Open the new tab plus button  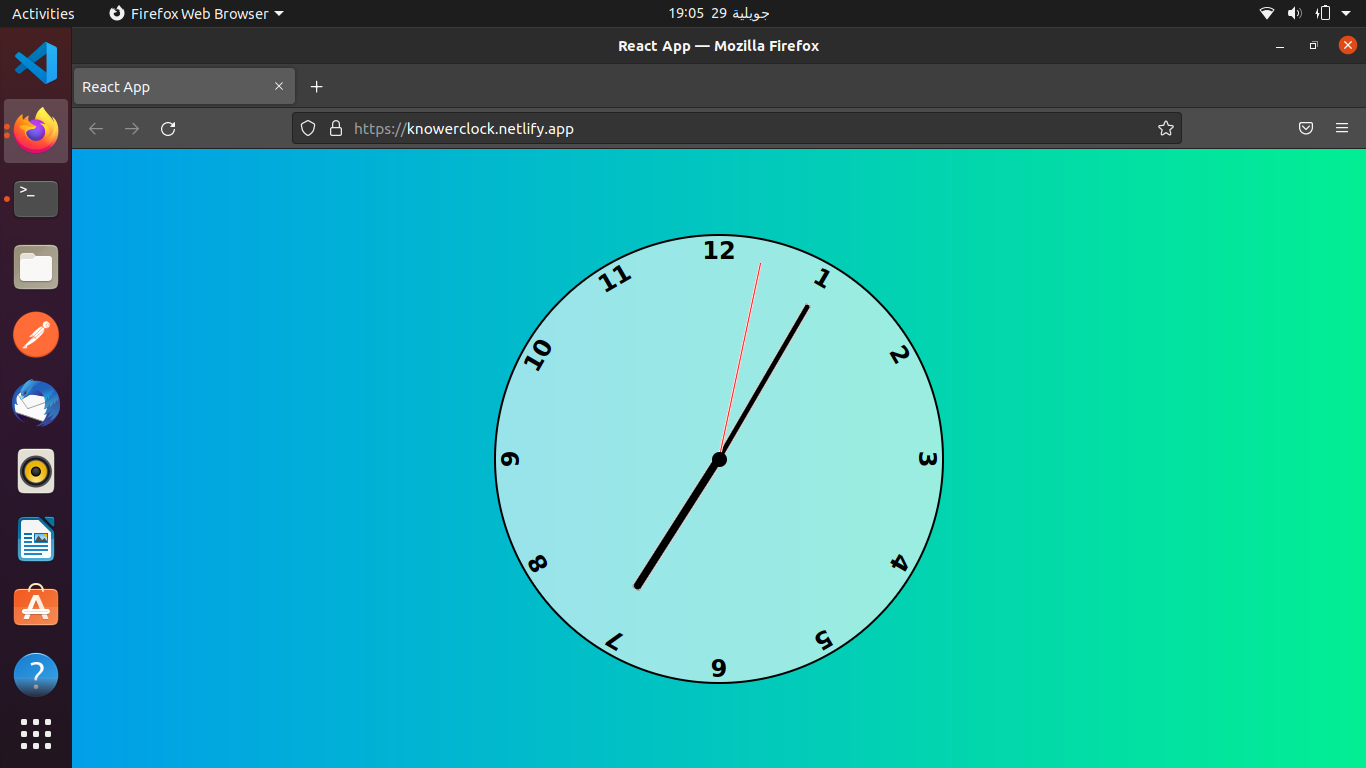click(x=317, y=87)
